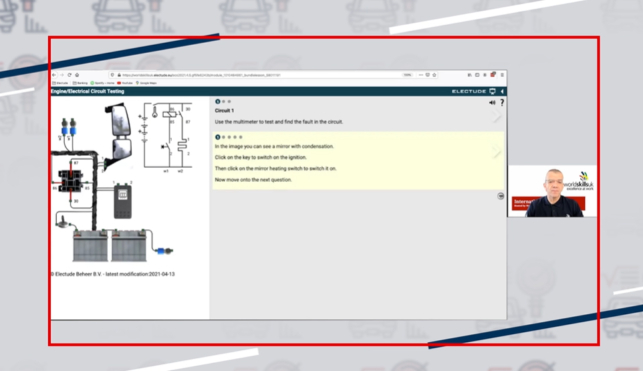This screenshot has height=371, width=643.
Task: Click 'Use the multimeter to test' instruction text
Action: pyautogui.click(x=279, y=122)
